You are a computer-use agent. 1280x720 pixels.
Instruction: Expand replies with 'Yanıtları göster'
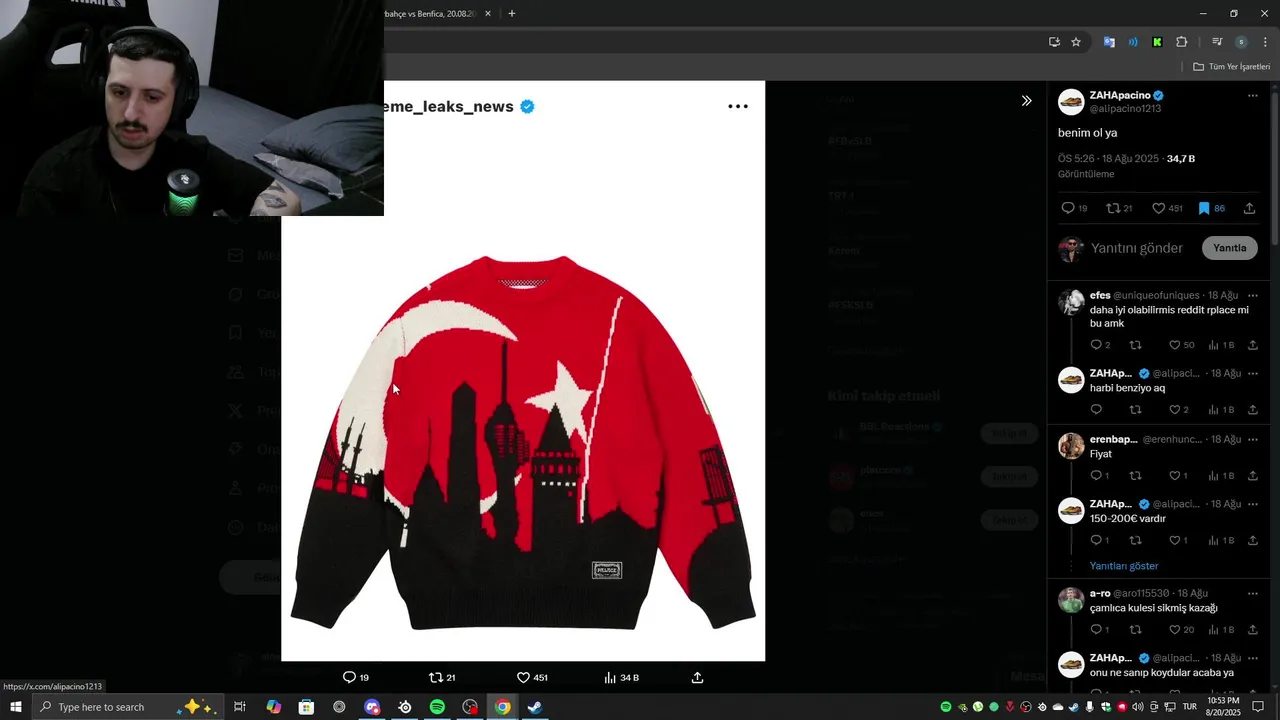click(x=1124, y=566)
